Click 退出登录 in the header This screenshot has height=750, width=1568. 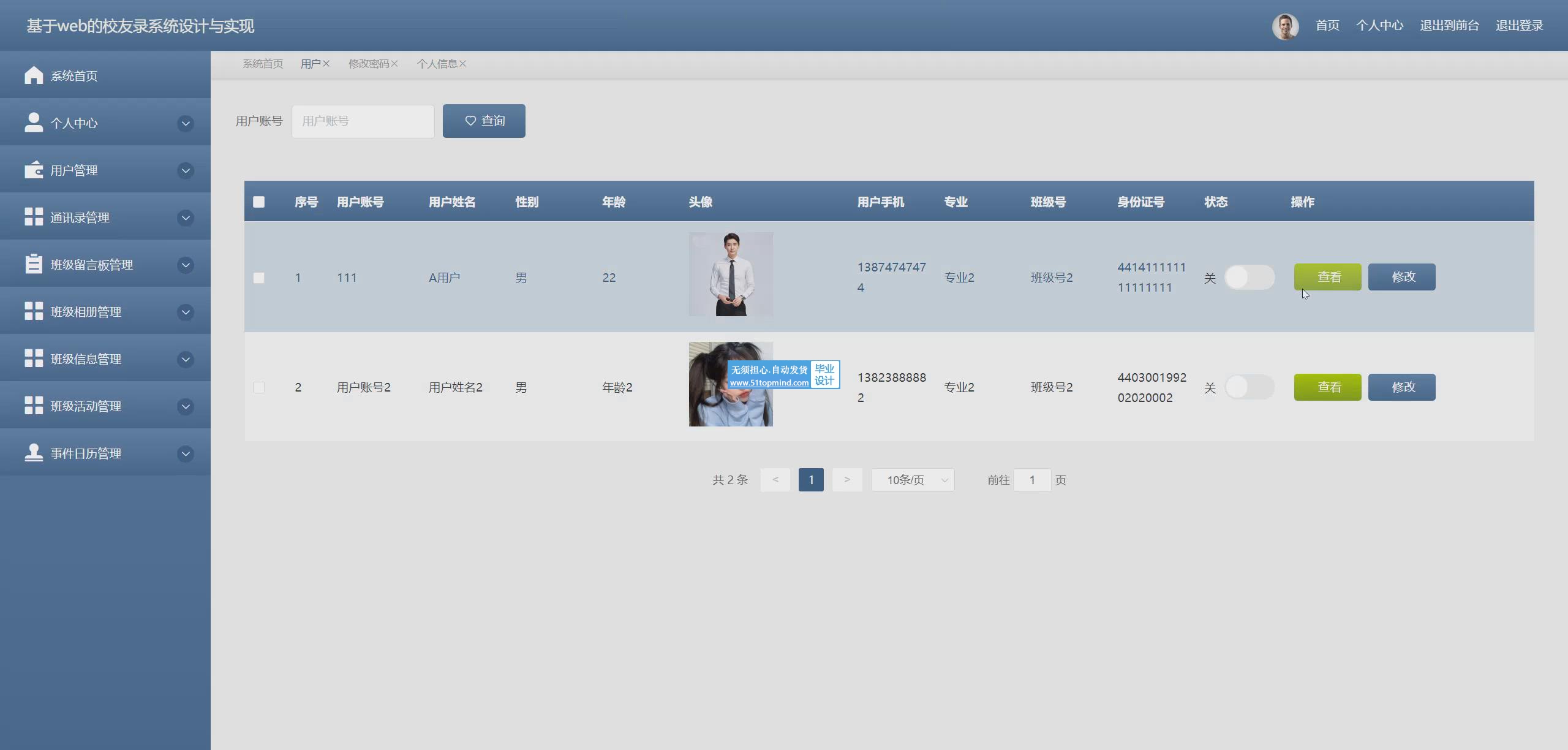coord(1519,25)
